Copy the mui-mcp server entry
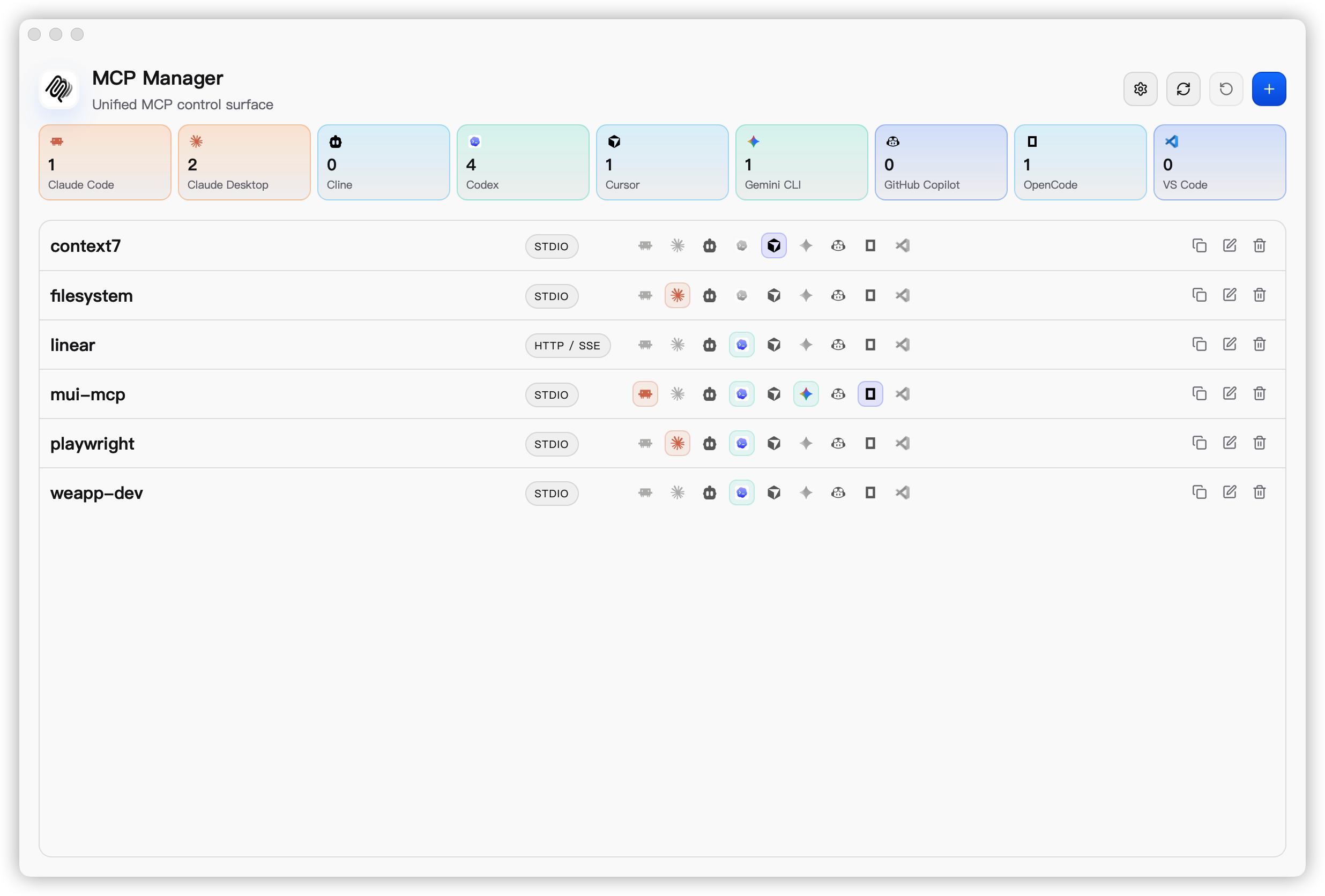Screen dimensions: 1325x896 point(1200,394)
